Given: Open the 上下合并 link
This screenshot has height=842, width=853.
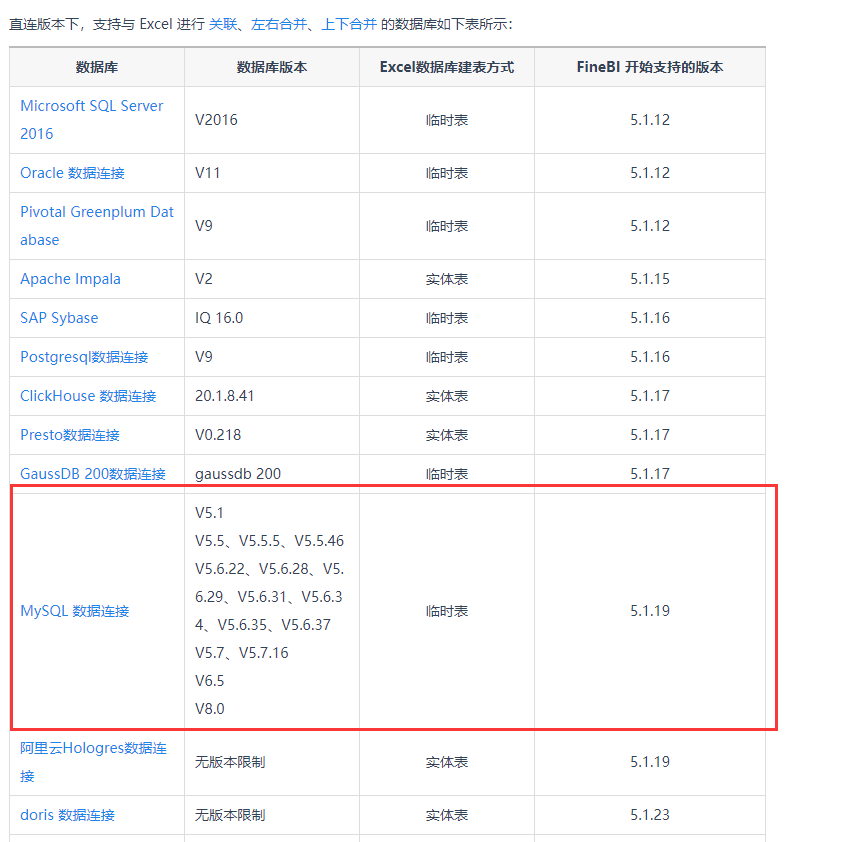Looking at the screenshot, I should coord(349,24).
